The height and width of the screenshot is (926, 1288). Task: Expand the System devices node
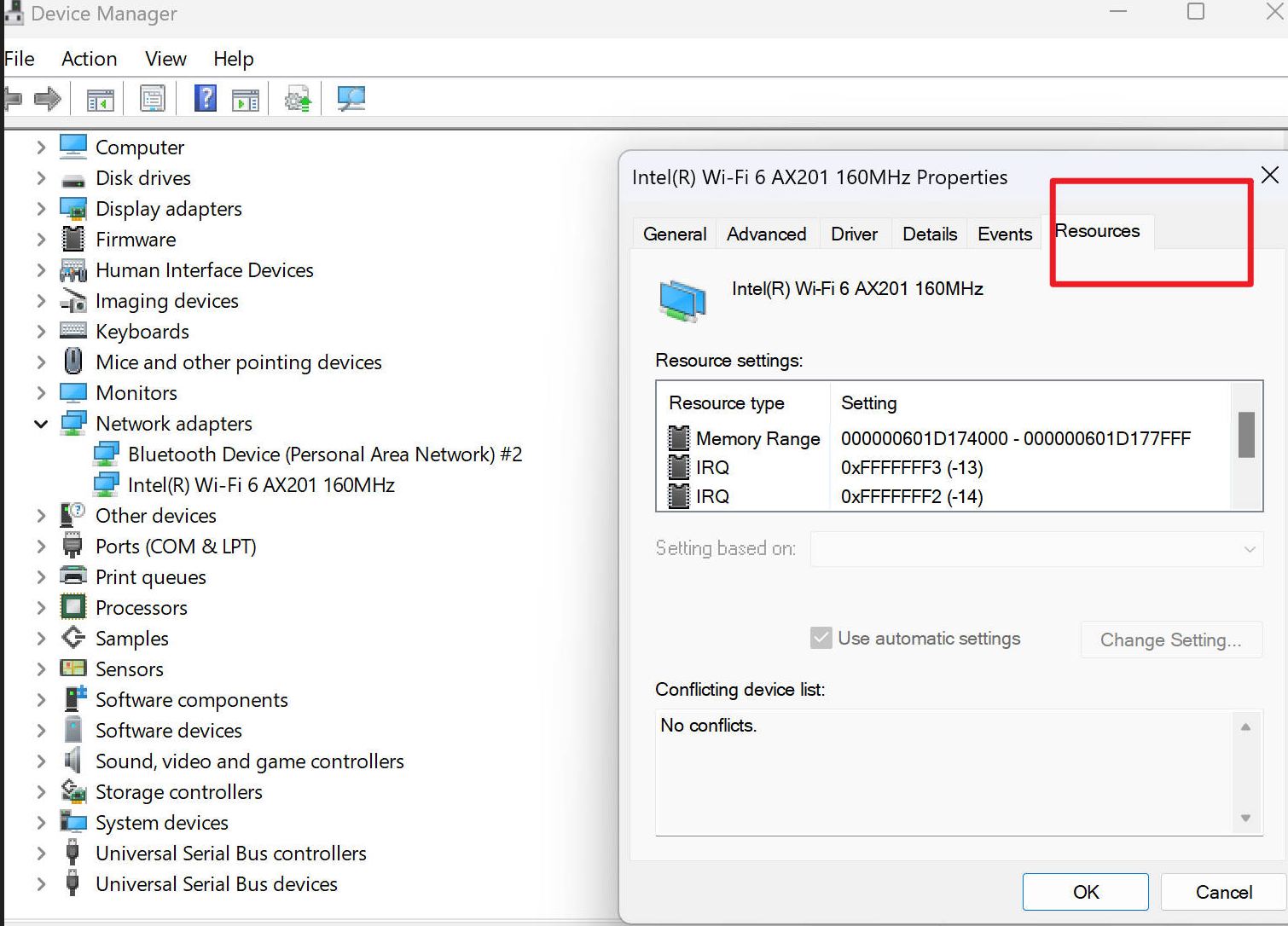[x=41, y=823]
